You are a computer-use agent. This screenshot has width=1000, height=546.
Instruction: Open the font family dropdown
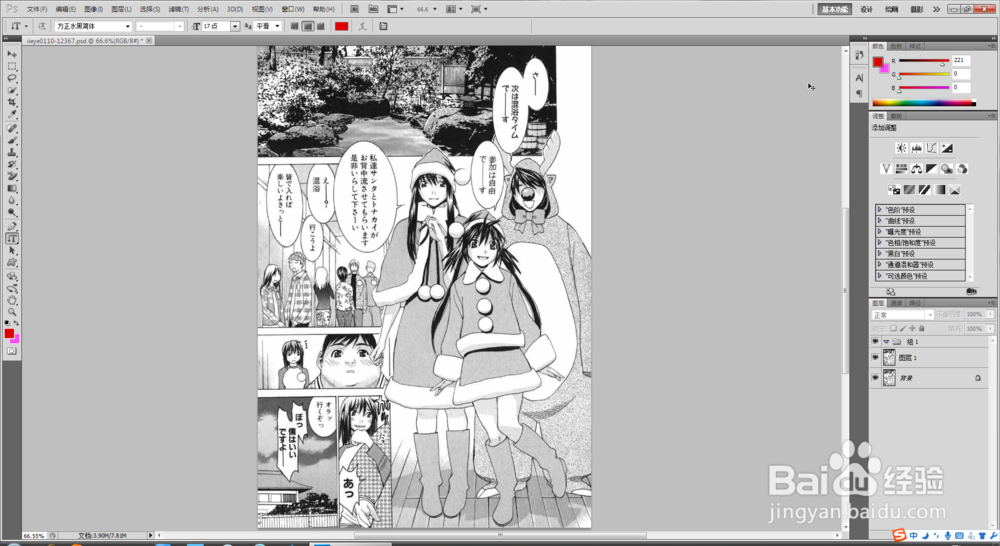[128, 26]
